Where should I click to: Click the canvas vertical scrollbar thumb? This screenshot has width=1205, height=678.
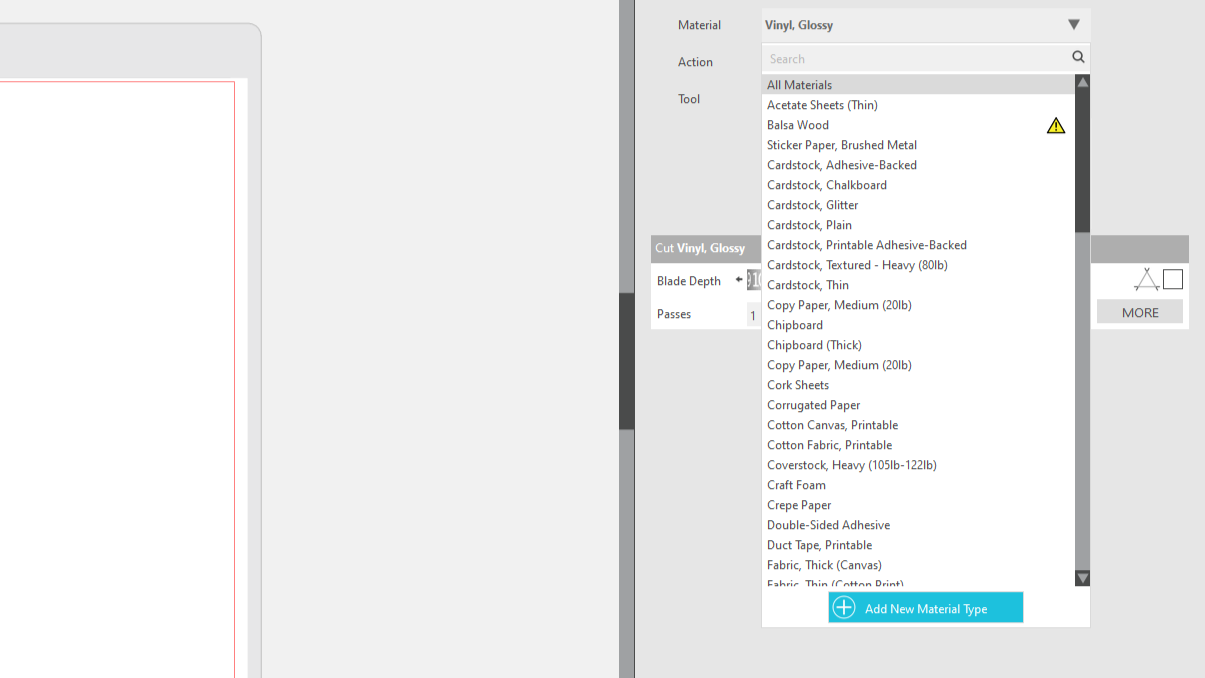pos(626,361)
